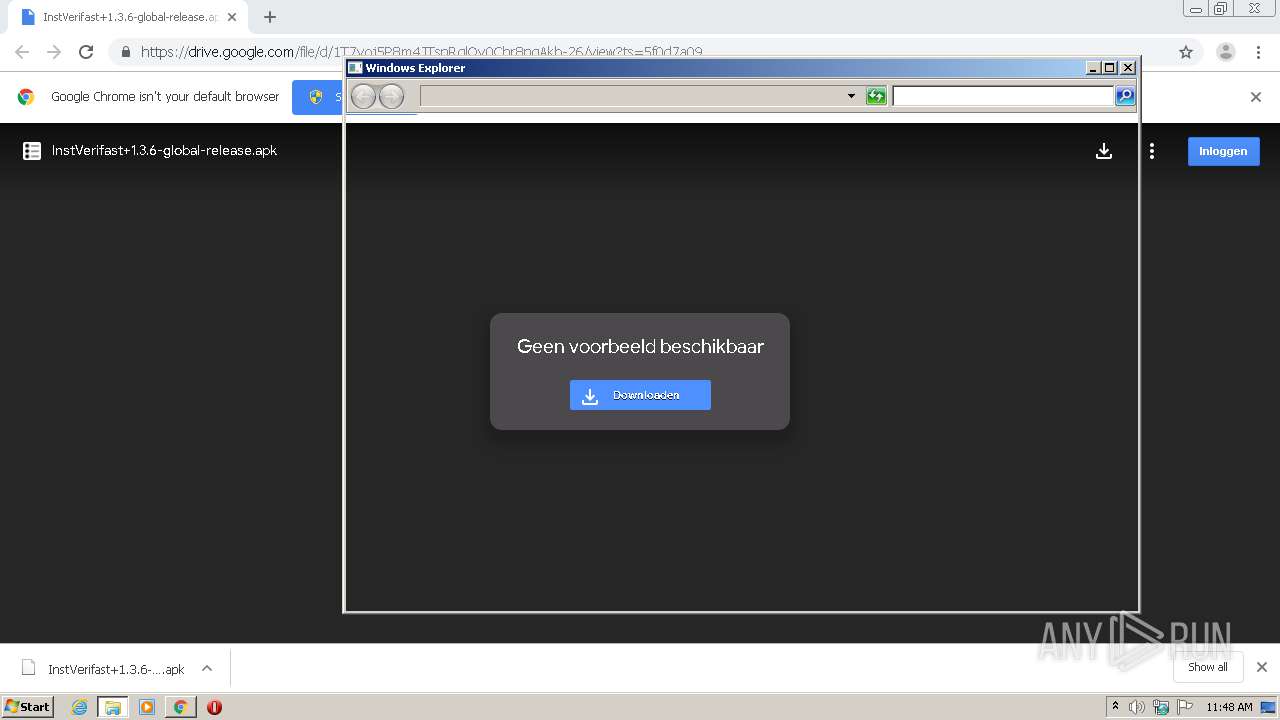Bookmark this page with the star icon
Screen dimensions: 1280x720
tap(1186, 52)
